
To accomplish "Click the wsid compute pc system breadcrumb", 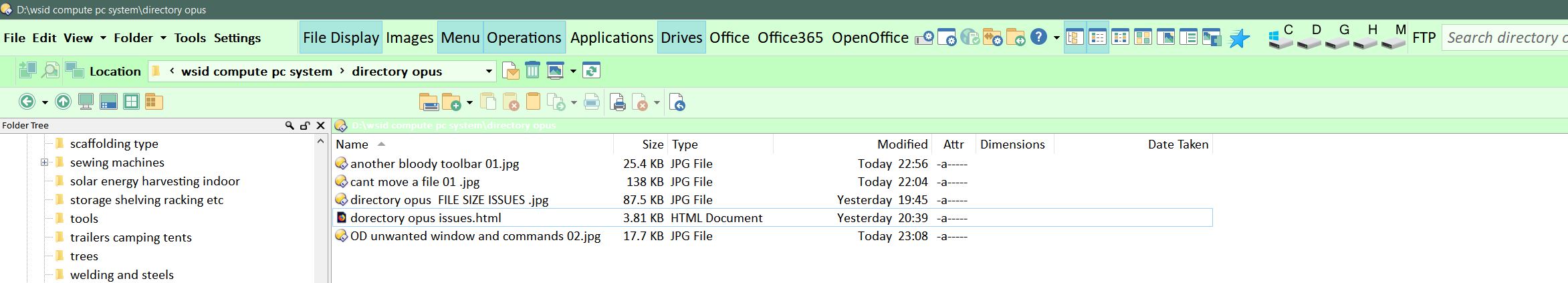I will tap(257, 71).
